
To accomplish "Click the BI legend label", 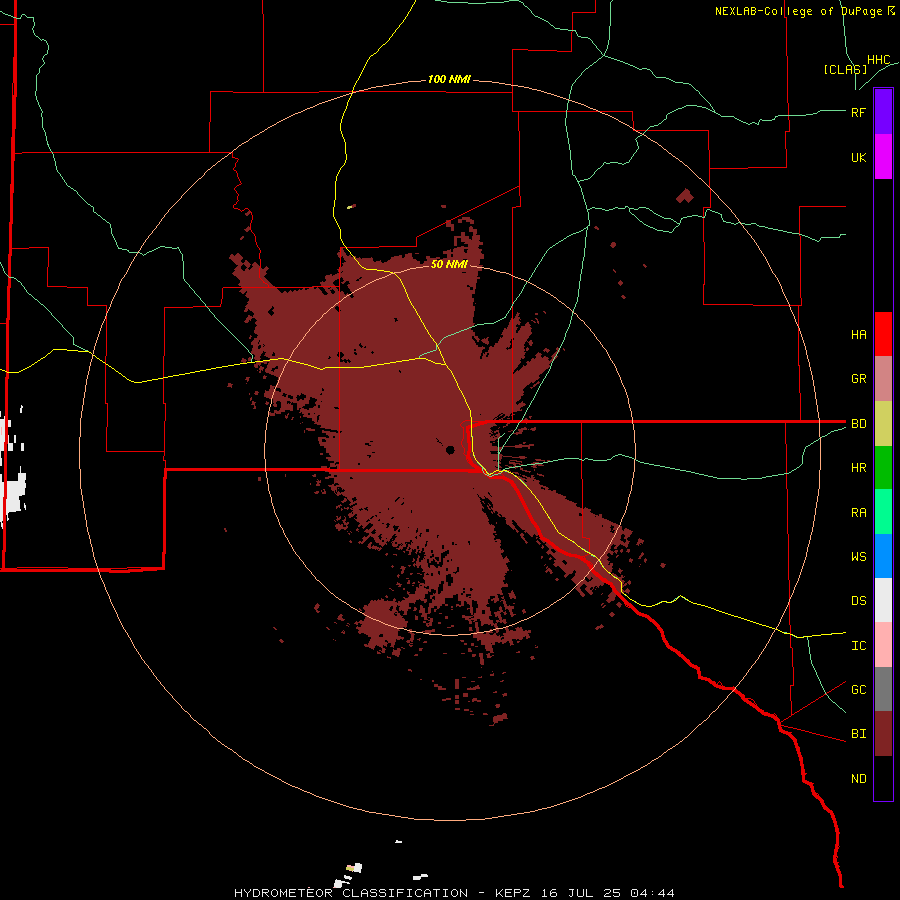I will click(x=858, y=734).
